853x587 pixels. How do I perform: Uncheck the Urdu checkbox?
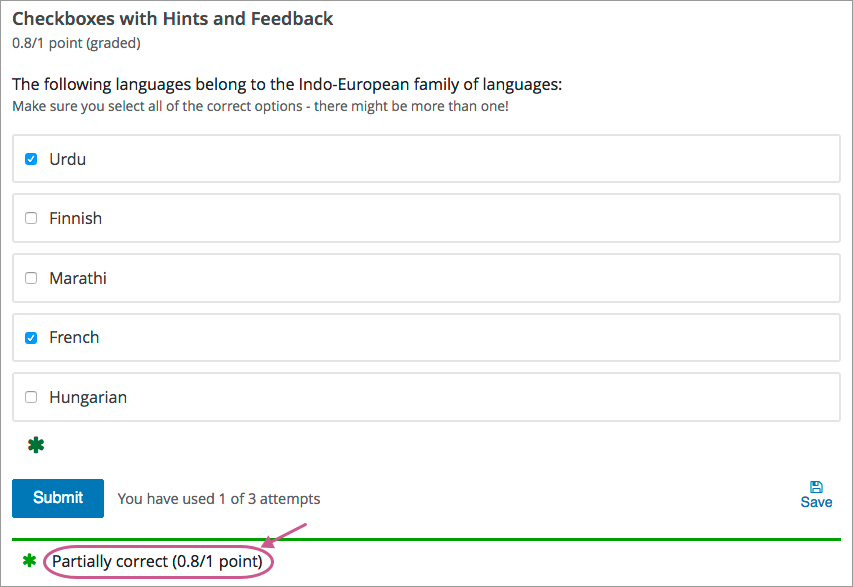coord(31,159)
